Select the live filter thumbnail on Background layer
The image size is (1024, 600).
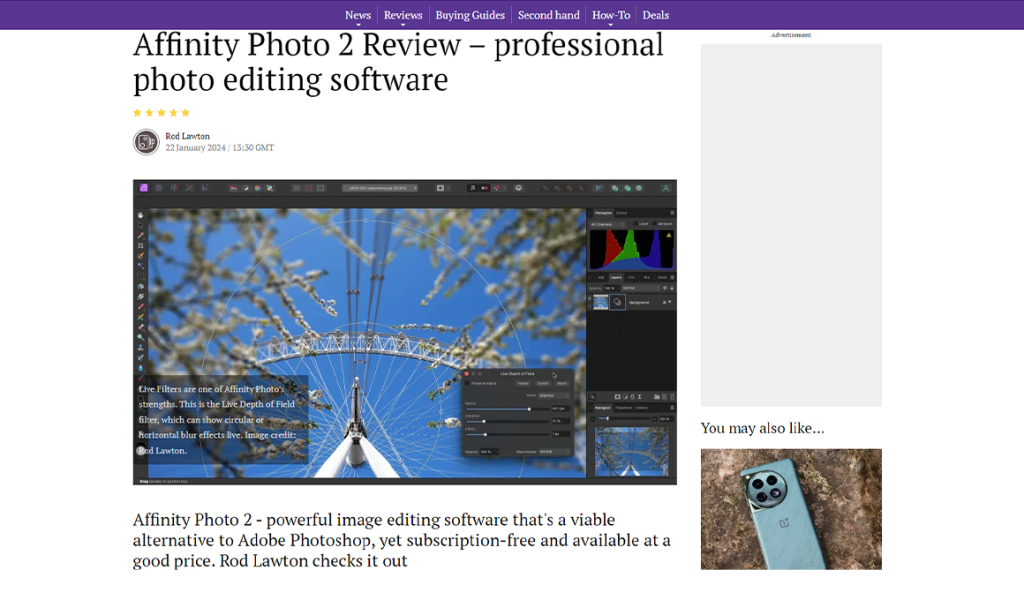tap(617, 302)
